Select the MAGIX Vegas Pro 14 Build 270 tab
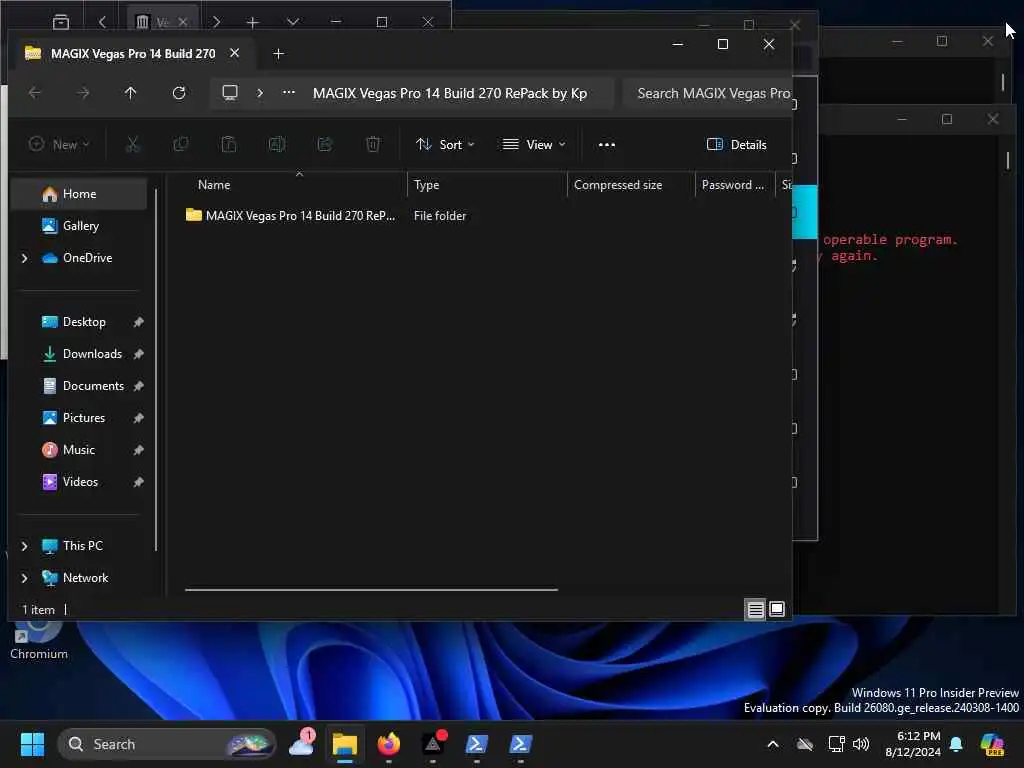Image resolution: width=1024 pixels, height=768 pixels. click(x=133, y=54)
